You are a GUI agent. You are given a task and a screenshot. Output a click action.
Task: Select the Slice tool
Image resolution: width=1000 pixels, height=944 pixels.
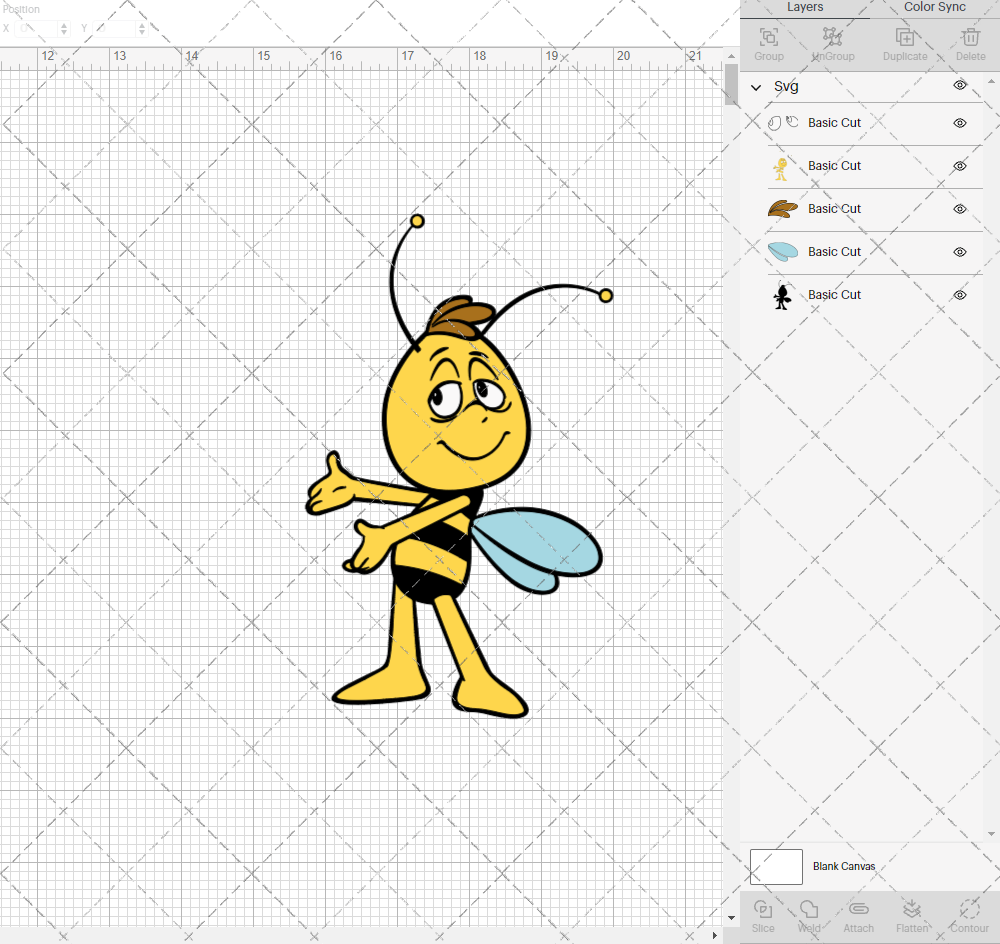pyautogui.click(x=763, y=909)
